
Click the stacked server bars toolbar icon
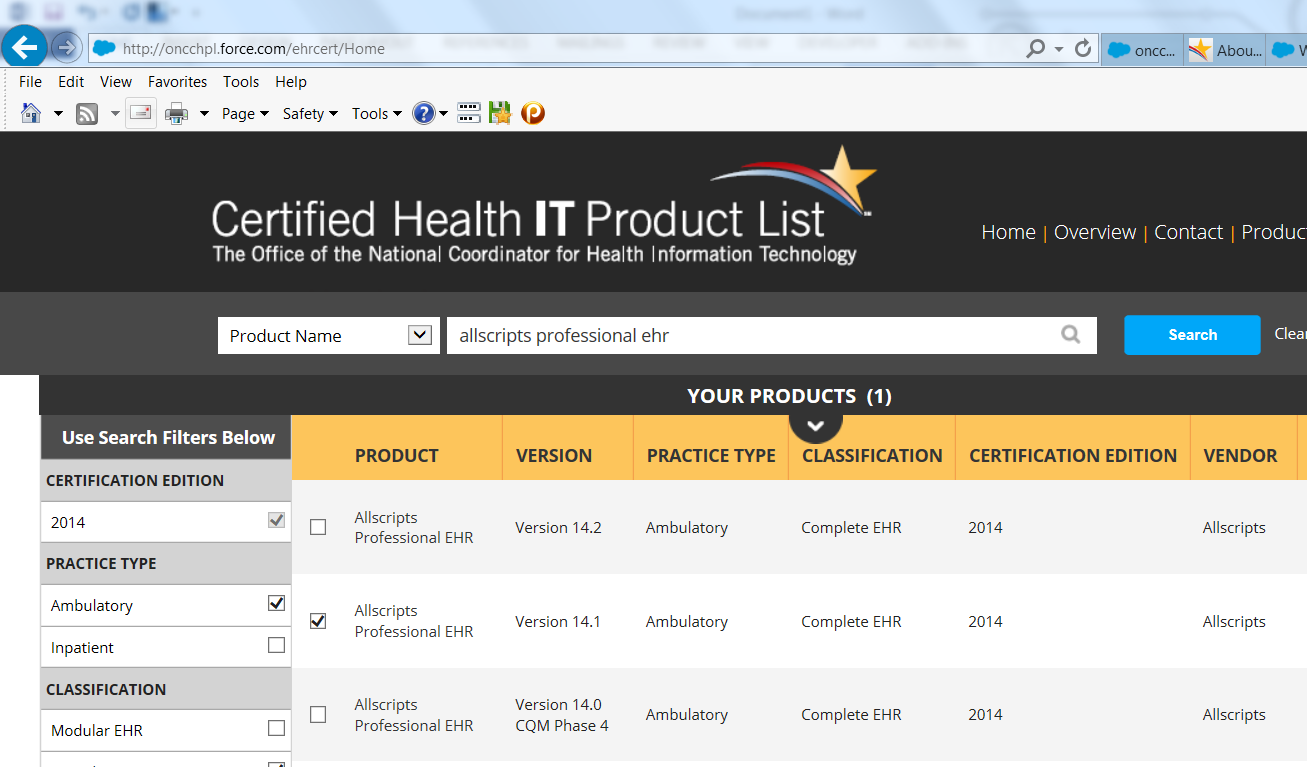[469, 113]
